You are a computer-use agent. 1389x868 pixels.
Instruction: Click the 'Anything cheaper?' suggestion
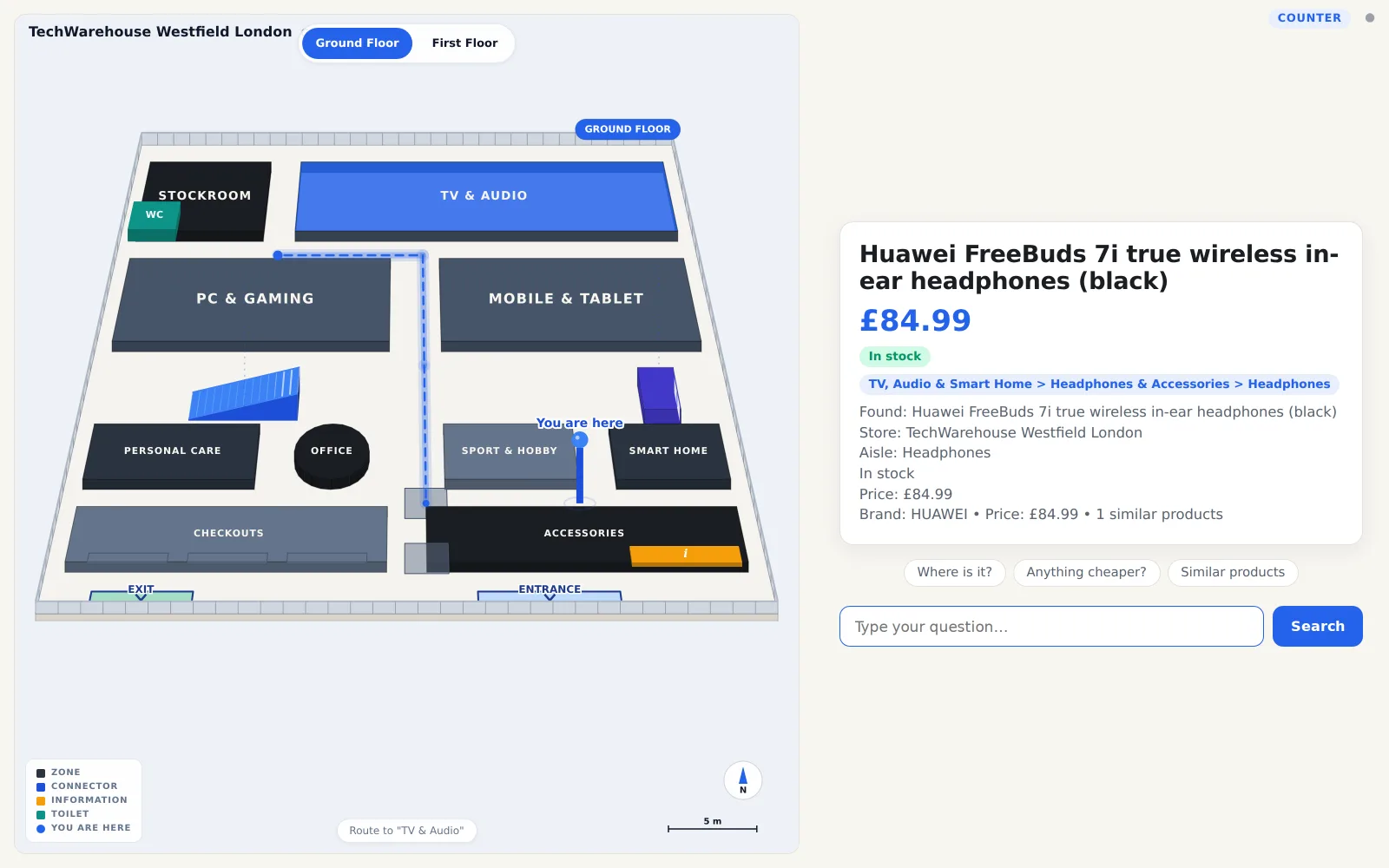[1086, 573]
